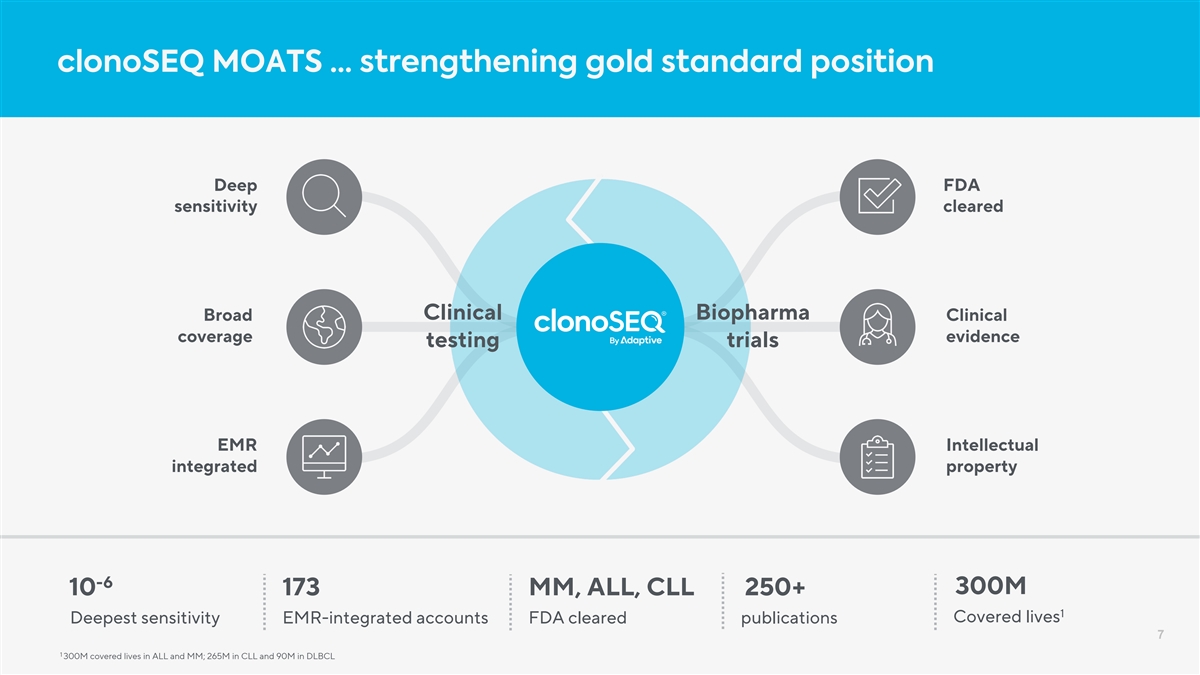
Task: Click the clipboard Intellectual property icon
Action: [878, 457]
